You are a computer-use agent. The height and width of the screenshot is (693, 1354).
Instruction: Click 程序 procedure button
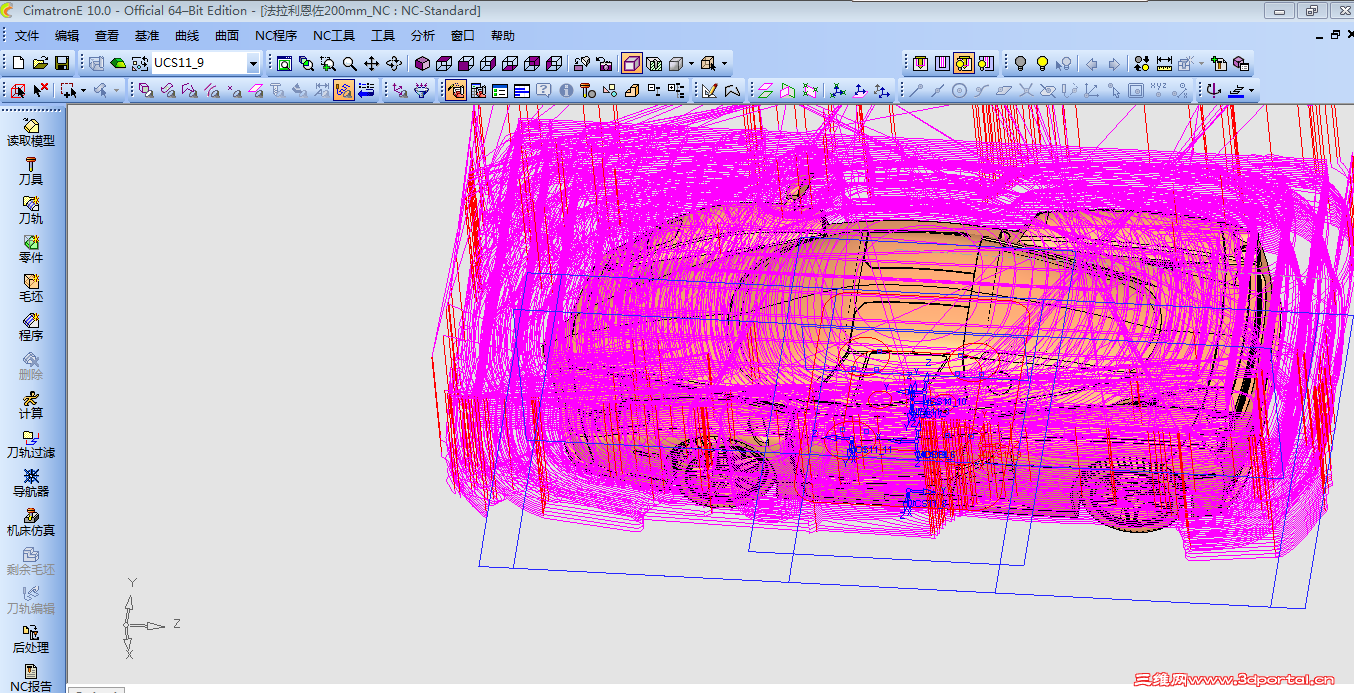pyautogui.click(x=31, y=327)
